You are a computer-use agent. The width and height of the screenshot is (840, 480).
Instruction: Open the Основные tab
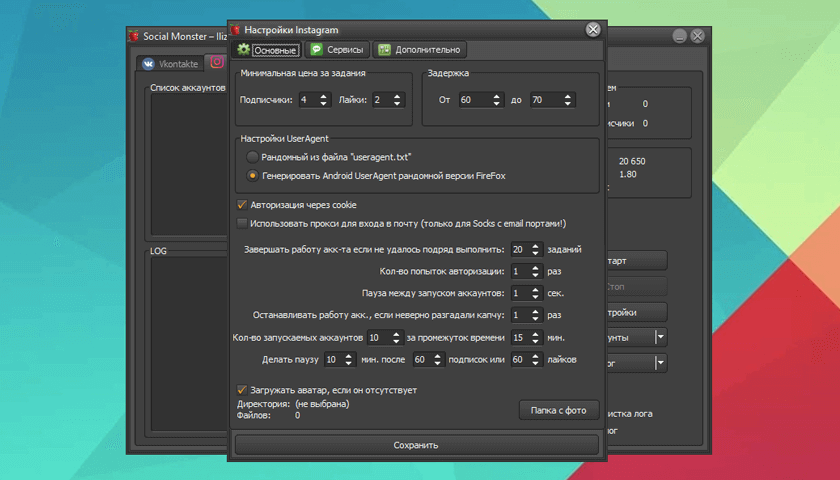[x=267, y=50]
